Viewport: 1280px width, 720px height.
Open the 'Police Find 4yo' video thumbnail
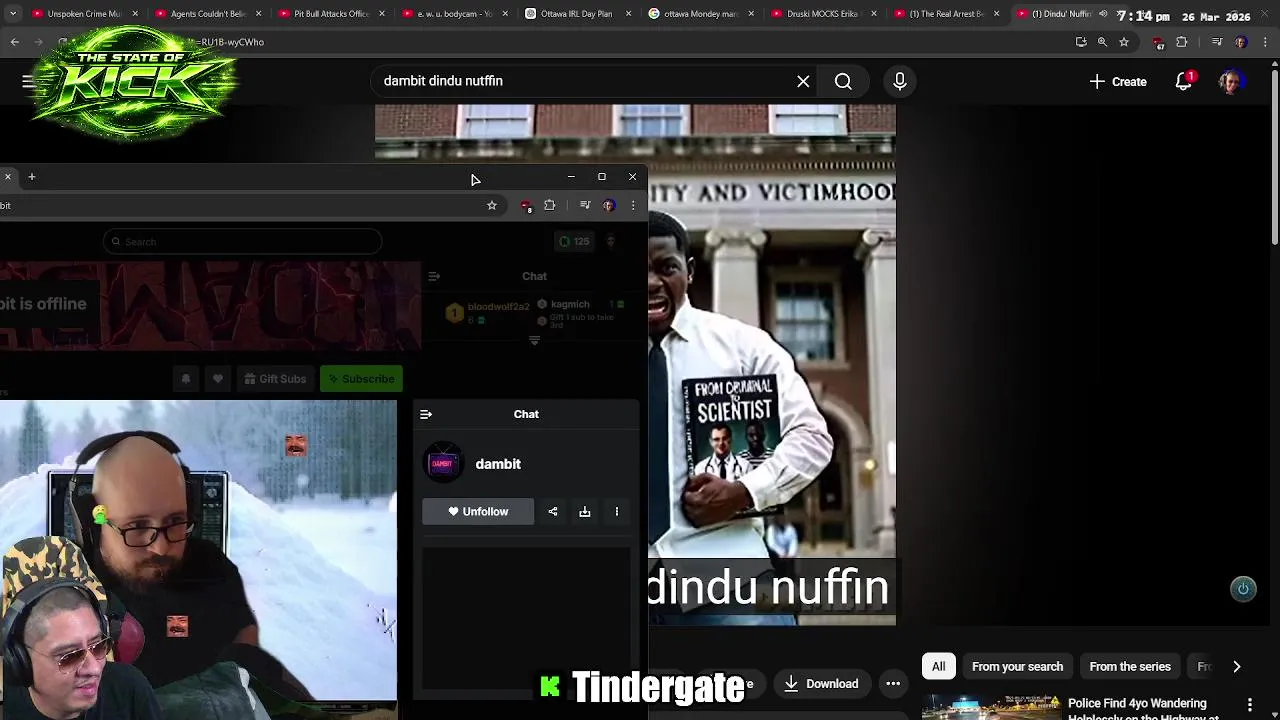(x=991, y=708)
